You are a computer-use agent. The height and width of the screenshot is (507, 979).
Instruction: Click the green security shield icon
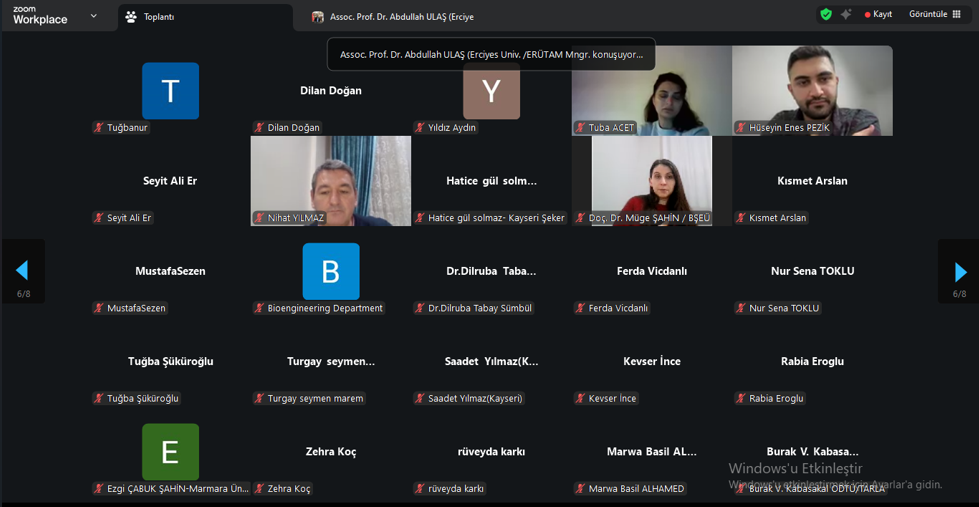coord(825,15)
